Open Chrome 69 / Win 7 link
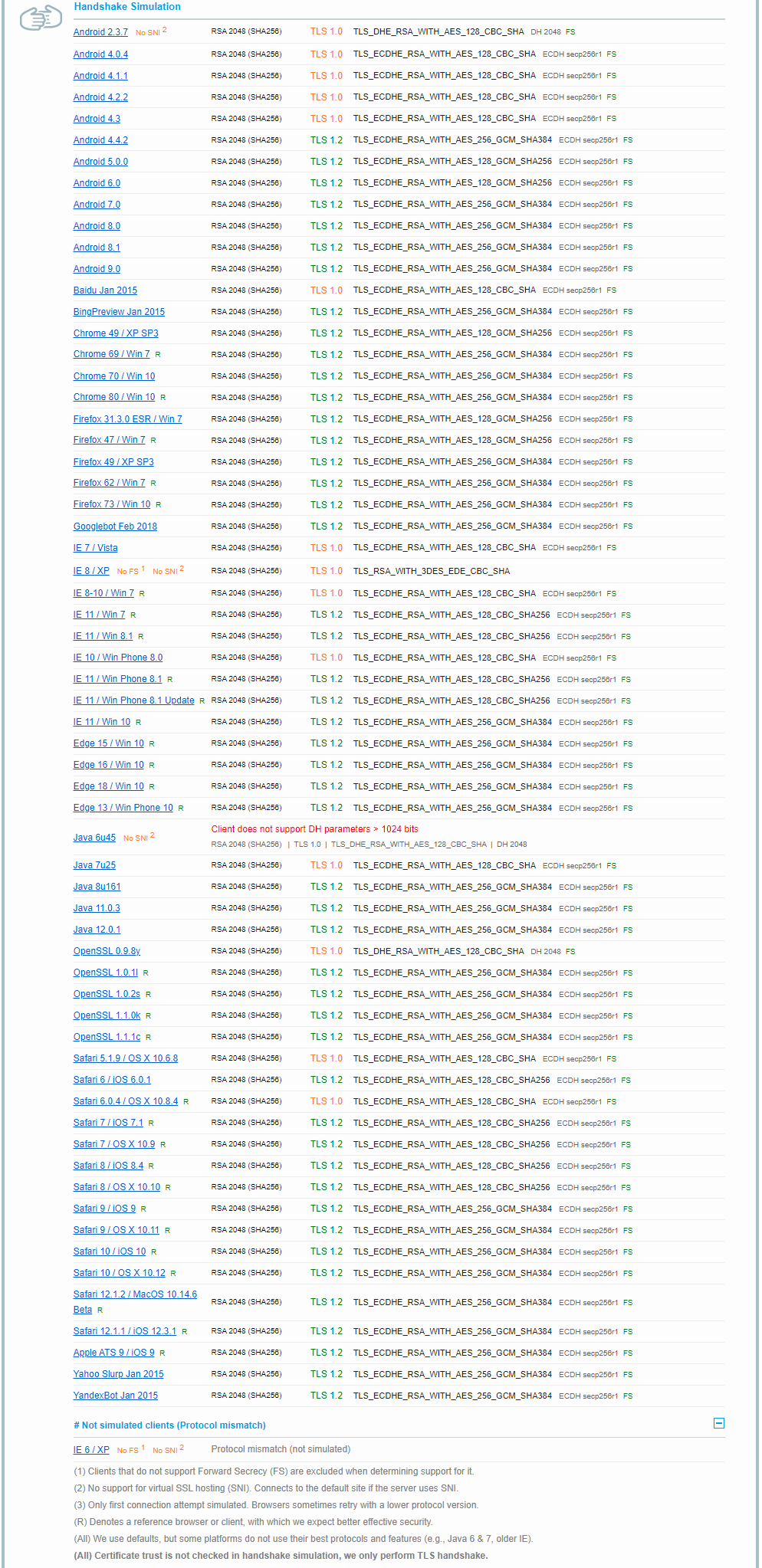Viewport: 762px width, 1568px height. tap(112, 354)
